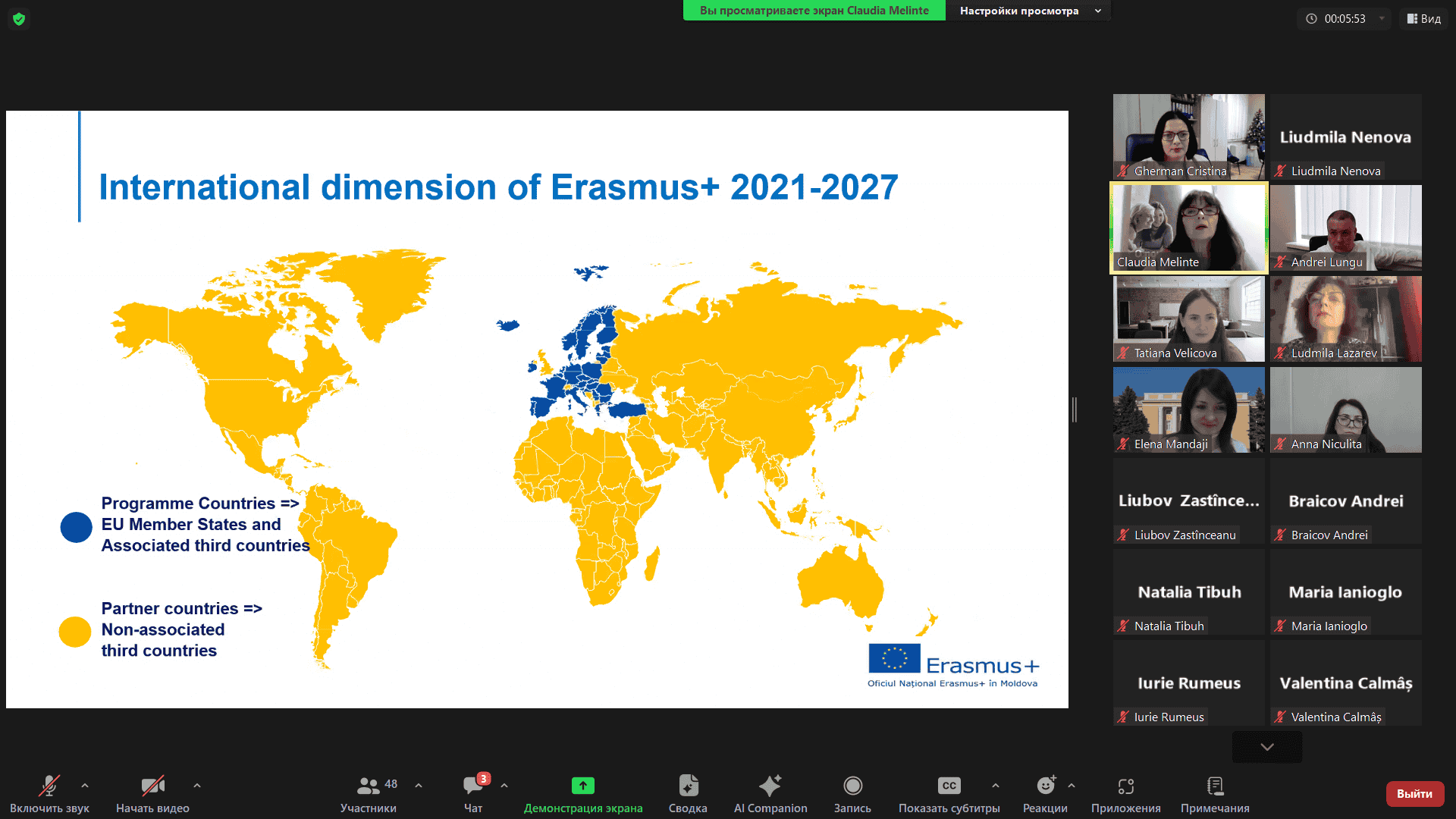
Task: Expand video options arrow beside camera
Action: [197, 786]
